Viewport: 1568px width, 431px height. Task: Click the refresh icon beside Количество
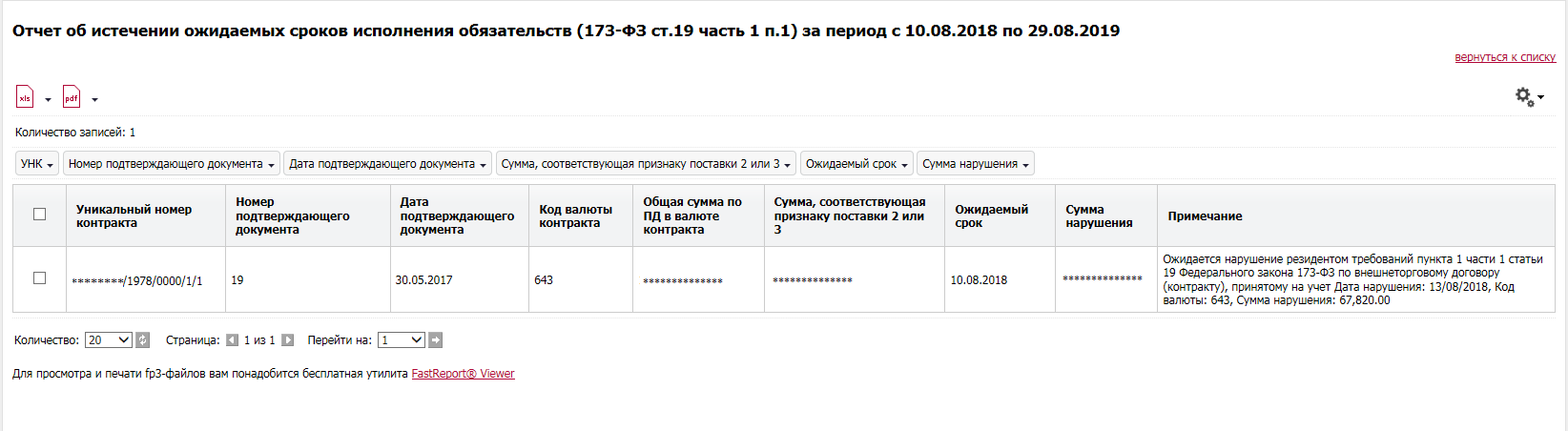tap(143, 339)
